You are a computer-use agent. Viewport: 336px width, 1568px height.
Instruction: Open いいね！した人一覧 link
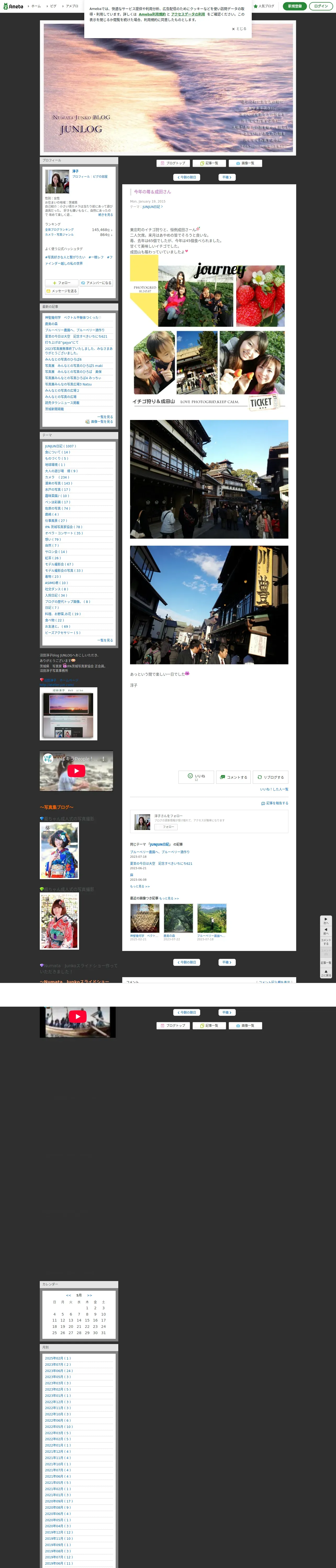275,789
